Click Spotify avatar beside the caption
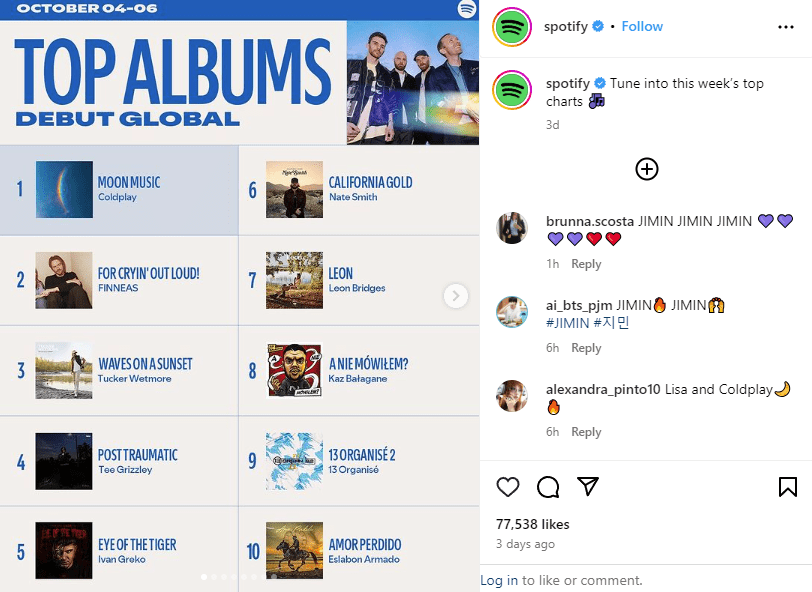Image resolution: width=812 pixels, height=592 pixels. pos(512,91)
